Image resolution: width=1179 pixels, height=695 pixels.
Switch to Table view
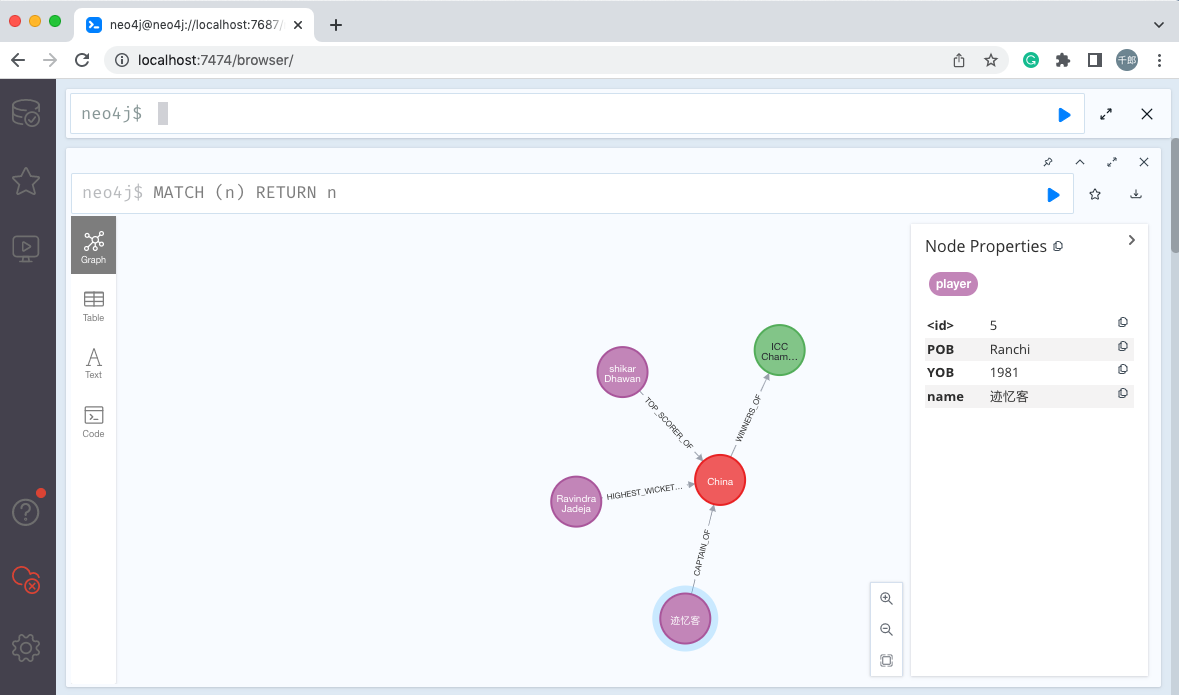coord(93,306)
